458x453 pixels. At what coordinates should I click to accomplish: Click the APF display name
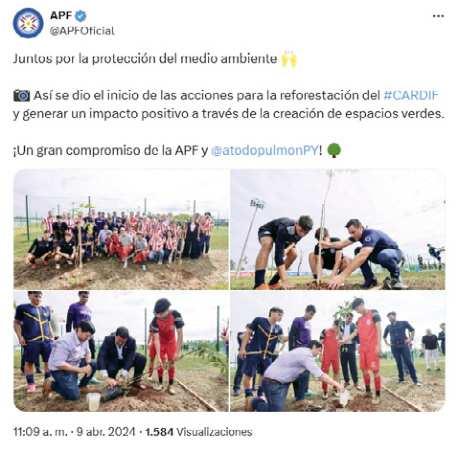61,15
